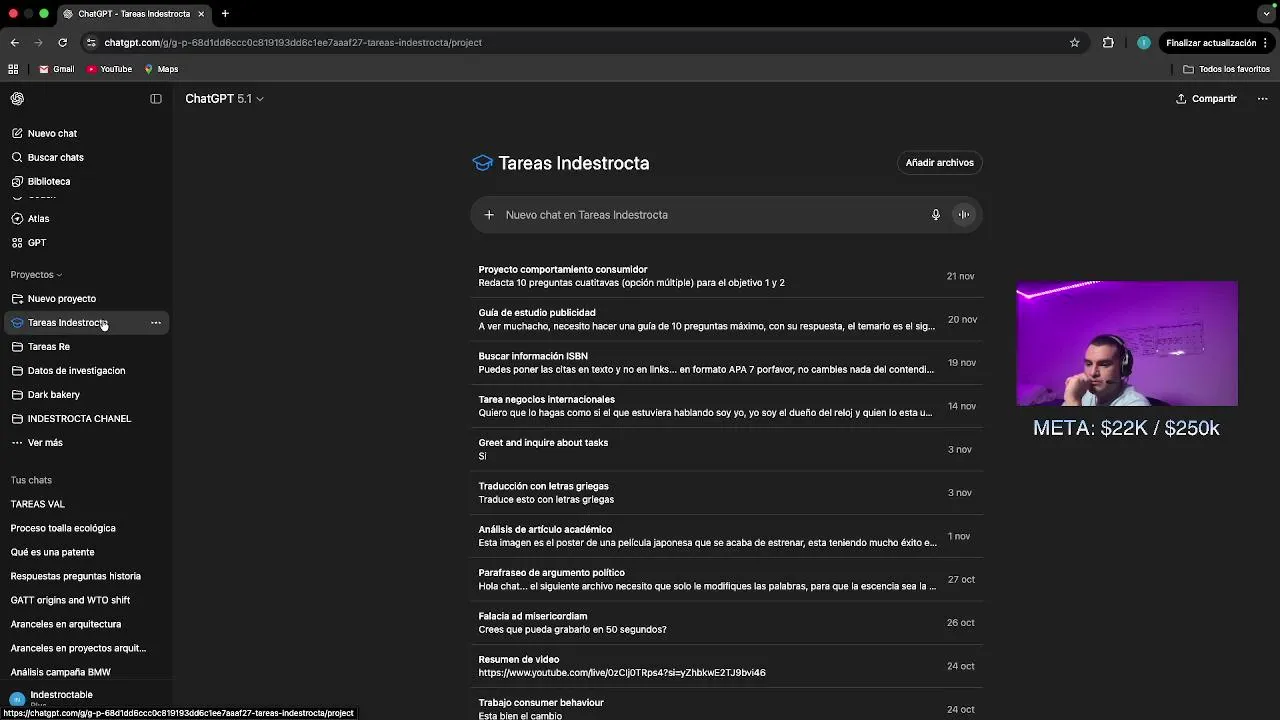
Task: Open Gmail bookmark
Action: point(57,69)
